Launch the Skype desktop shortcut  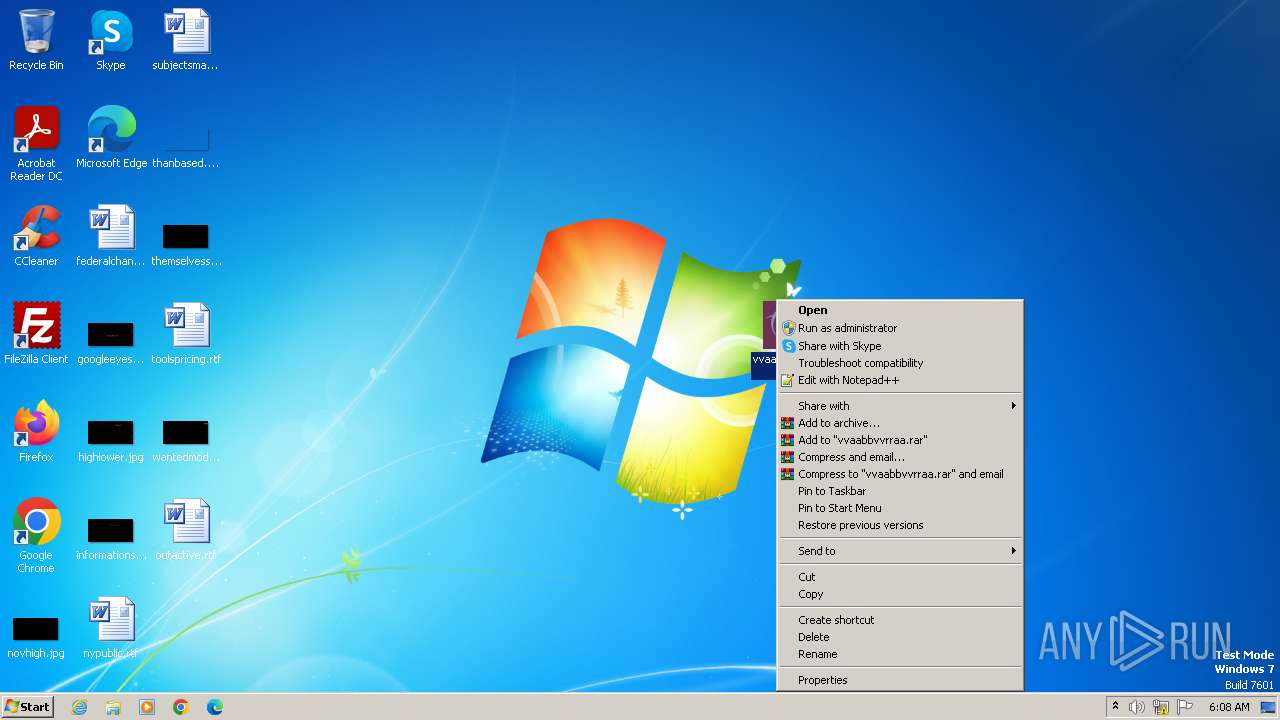111,40
